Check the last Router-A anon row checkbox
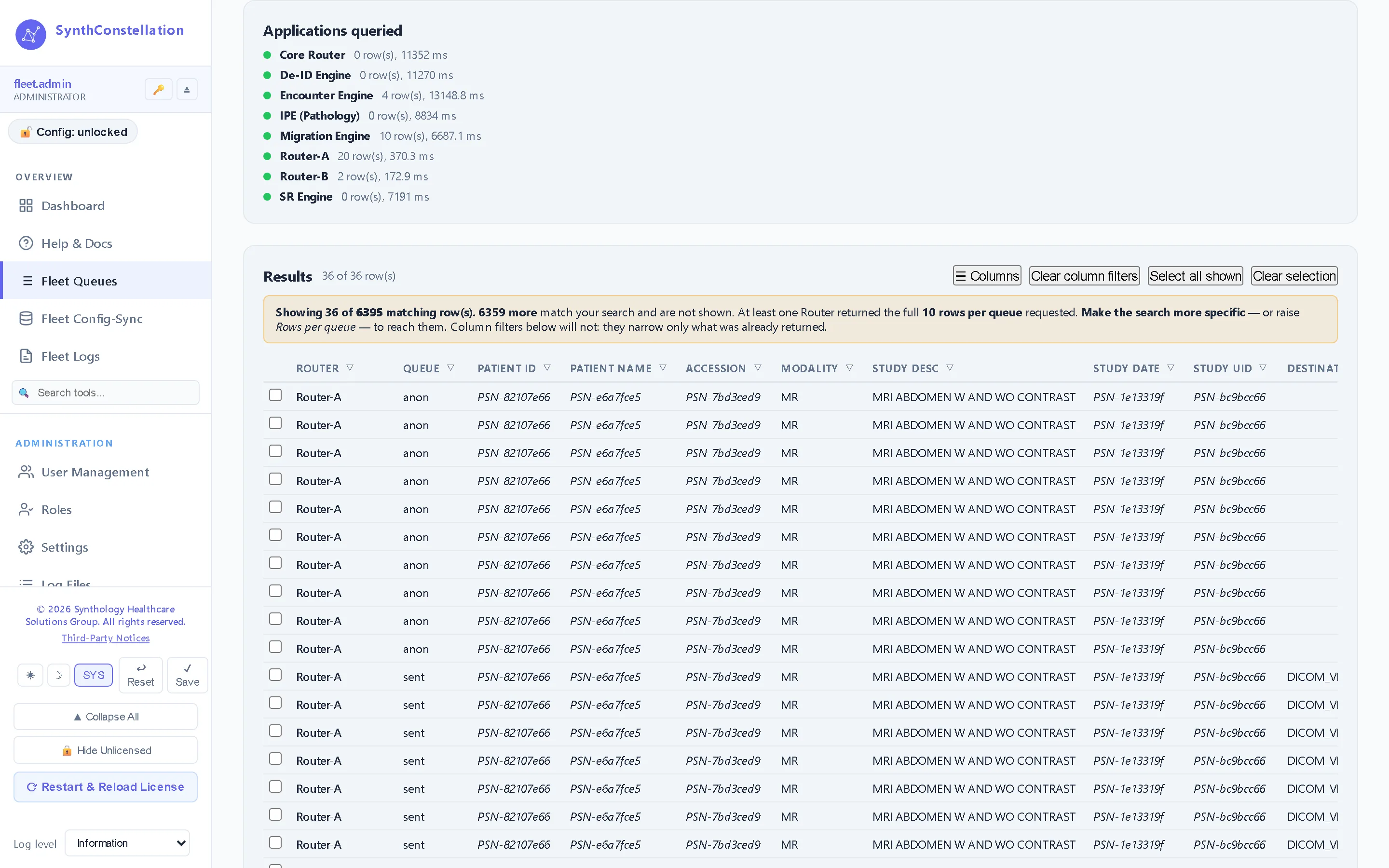This screenshot has width=1389, height=868. (275, 647)
